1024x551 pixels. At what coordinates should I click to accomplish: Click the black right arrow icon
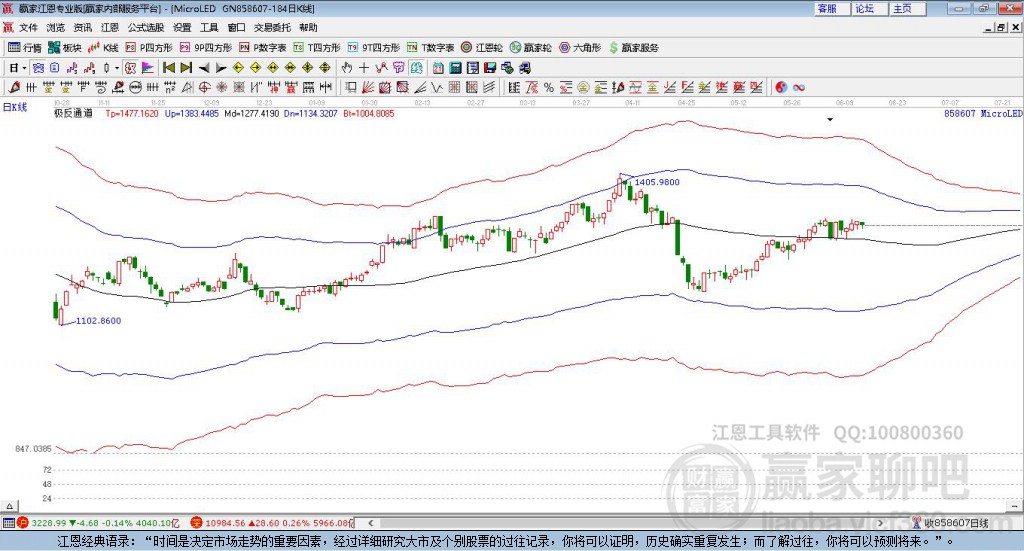tap(221, 68)
